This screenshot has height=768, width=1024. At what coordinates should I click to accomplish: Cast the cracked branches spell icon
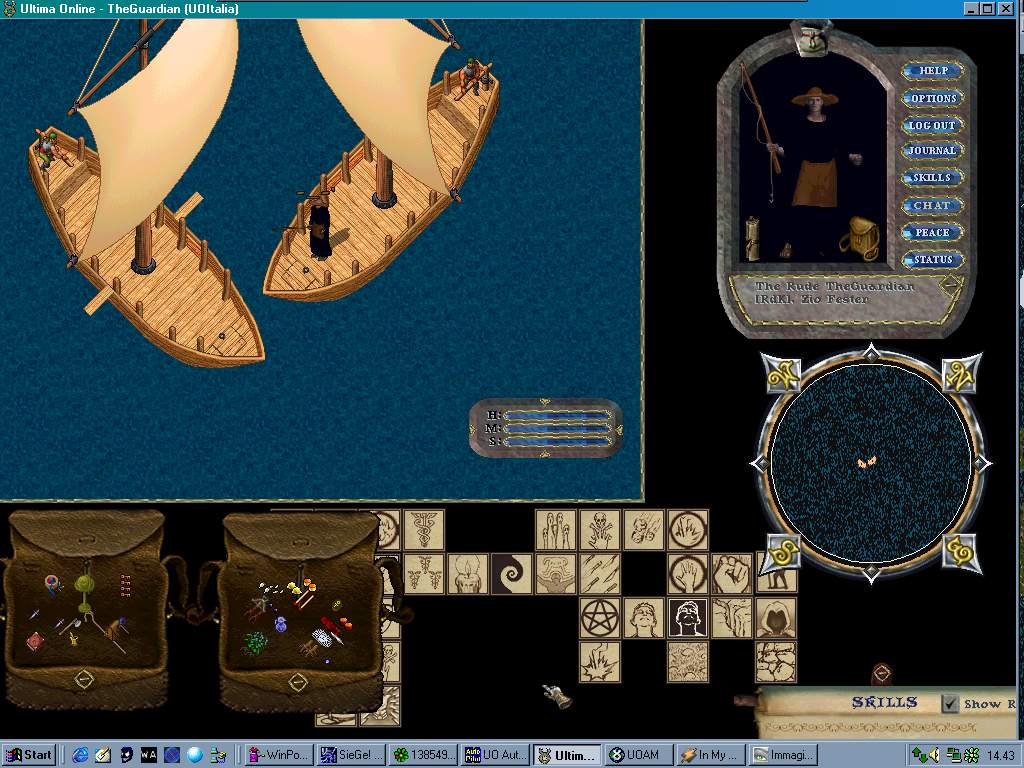[x=731, y=618]
